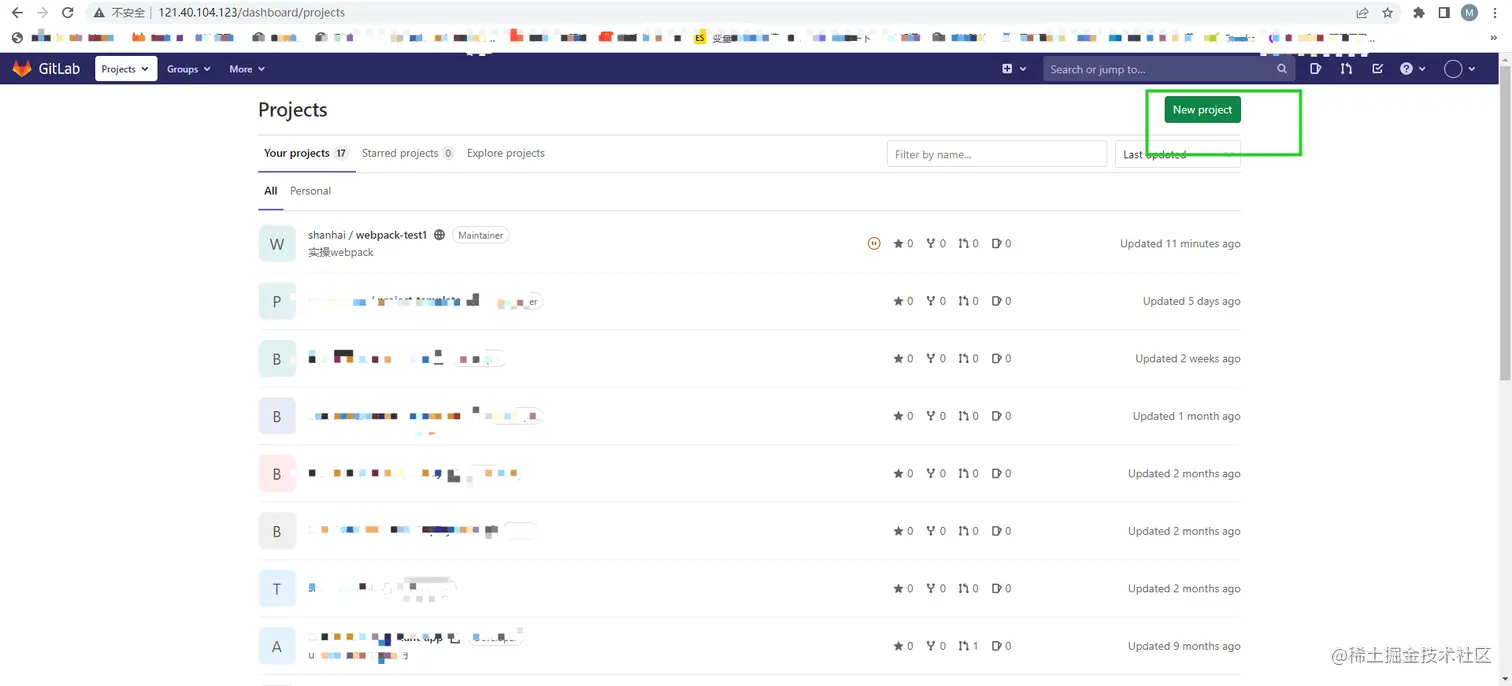Screen dimensions: 1512x686
Task: Open the browser Extensions puzzle icon
Action: pyautogui.click(x=1419, y=13)
